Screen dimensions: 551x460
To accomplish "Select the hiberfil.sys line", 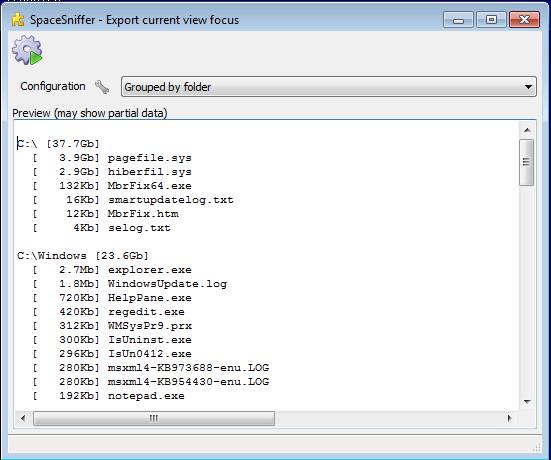I will tap(112, 172).
